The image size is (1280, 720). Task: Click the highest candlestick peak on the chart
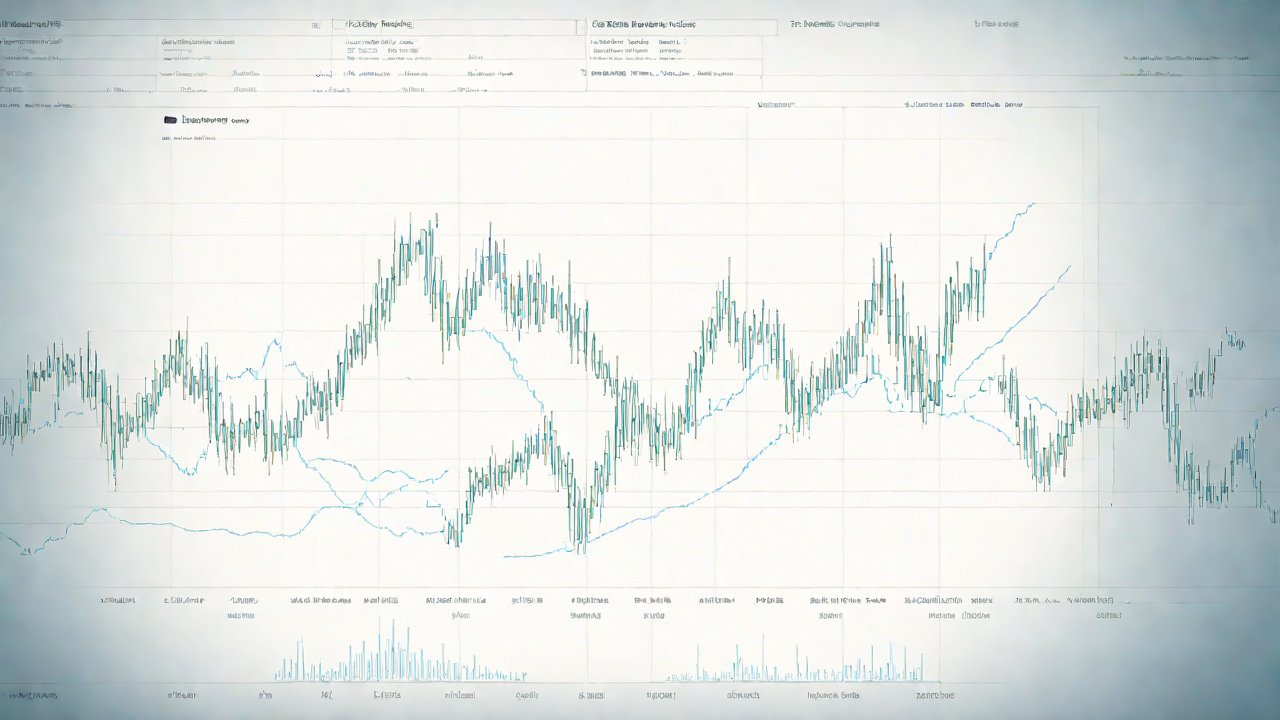pyautogui.click(x=435, y=218)
